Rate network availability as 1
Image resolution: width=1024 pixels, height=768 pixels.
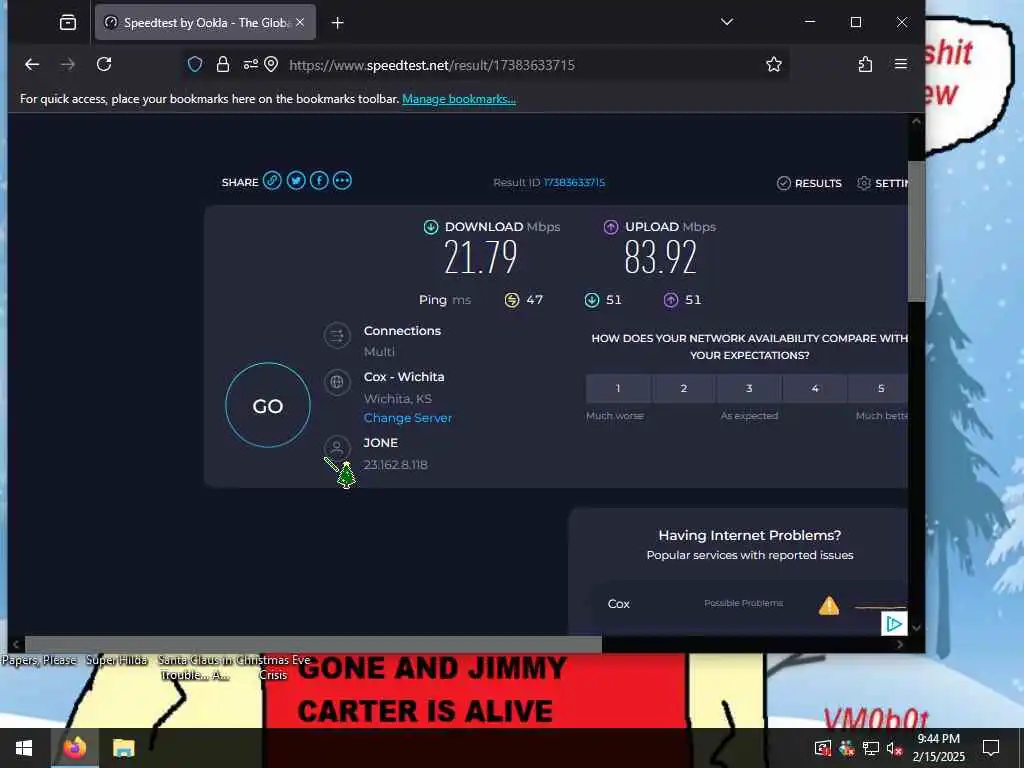[618, 389]
